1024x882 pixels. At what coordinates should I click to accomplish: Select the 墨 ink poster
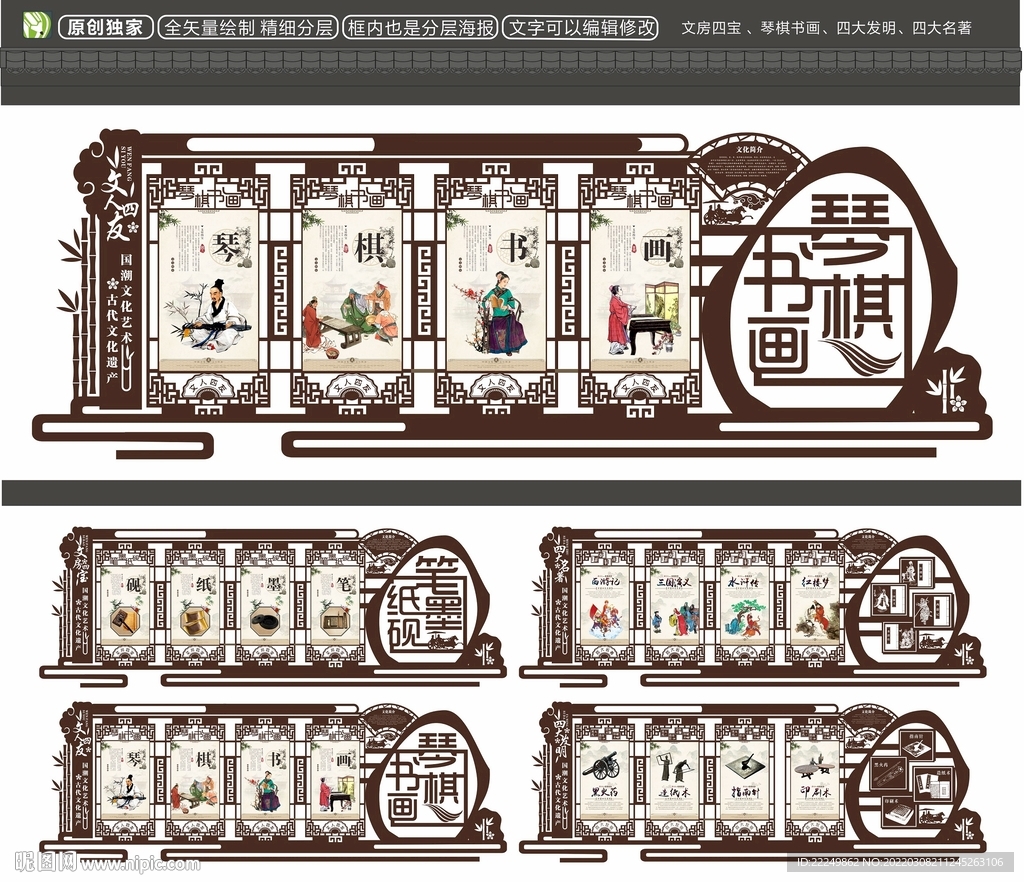point(264,608)
